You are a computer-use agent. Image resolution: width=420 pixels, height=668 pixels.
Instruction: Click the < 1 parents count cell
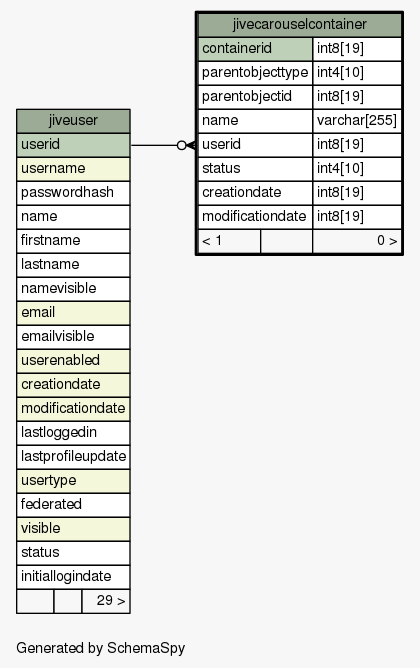click(229, 241)
